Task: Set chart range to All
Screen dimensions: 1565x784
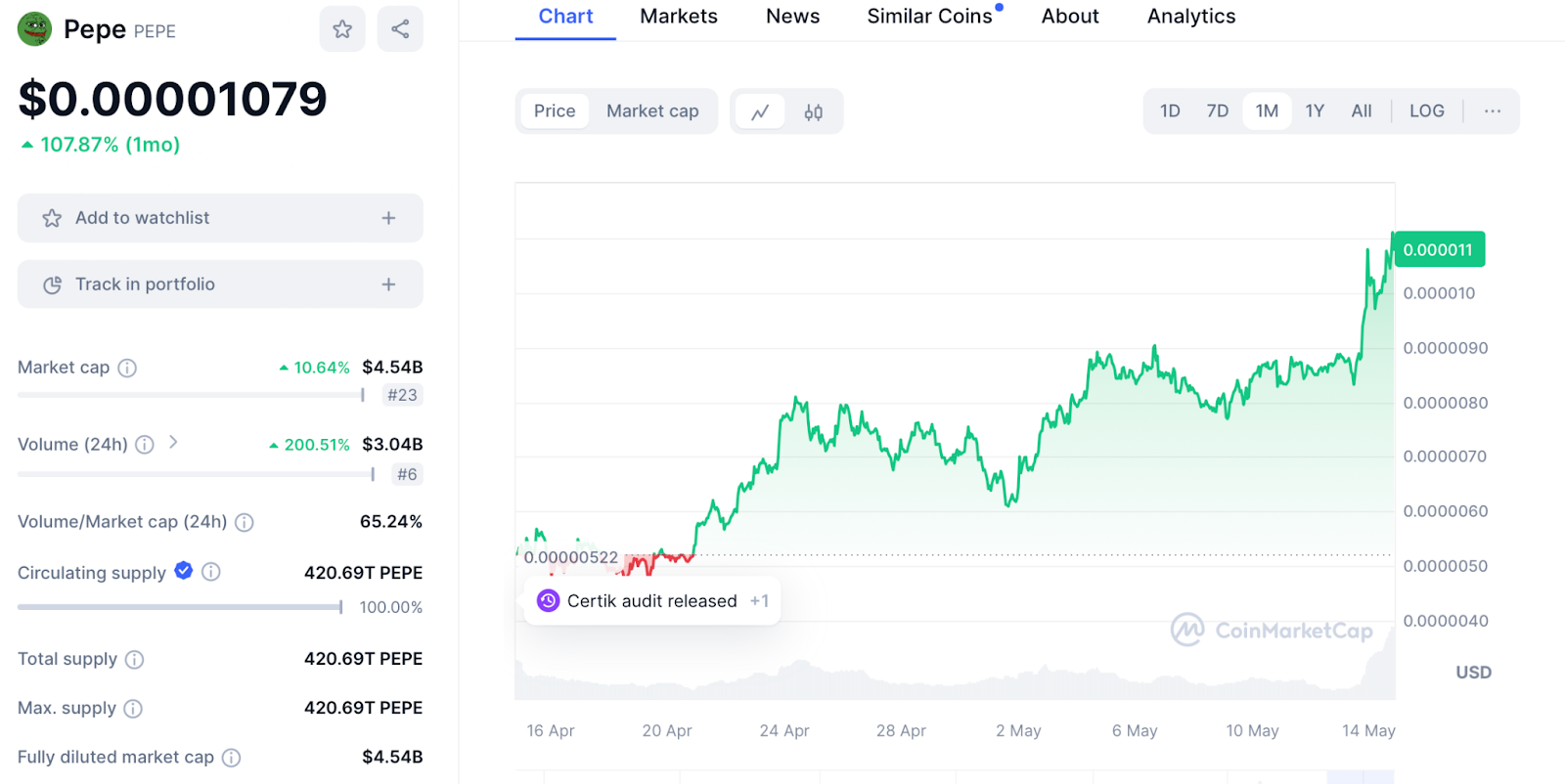Action: 1362,111
